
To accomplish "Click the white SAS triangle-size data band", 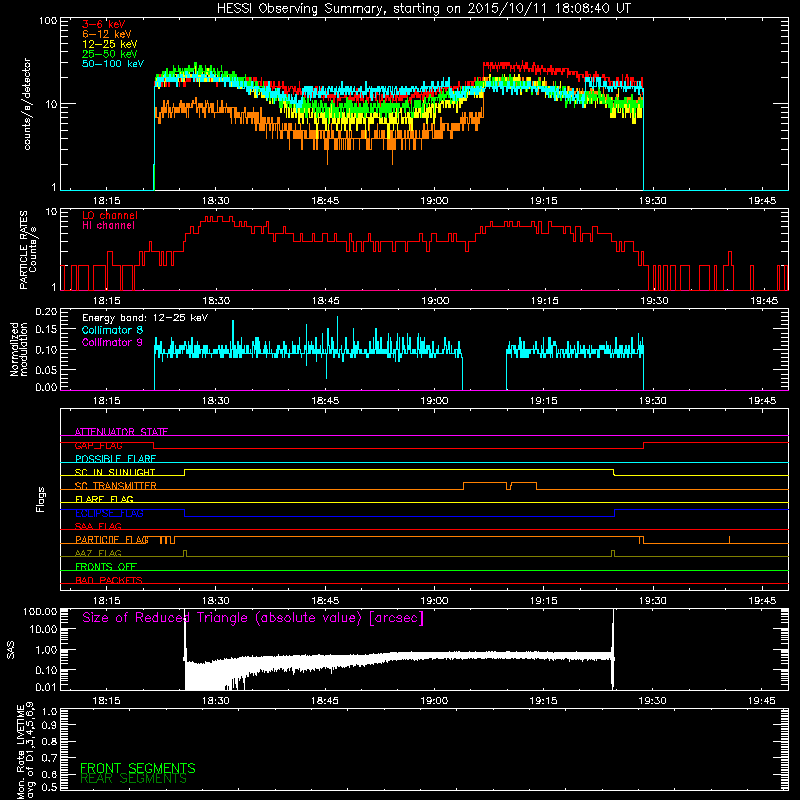I will point(398,657).
